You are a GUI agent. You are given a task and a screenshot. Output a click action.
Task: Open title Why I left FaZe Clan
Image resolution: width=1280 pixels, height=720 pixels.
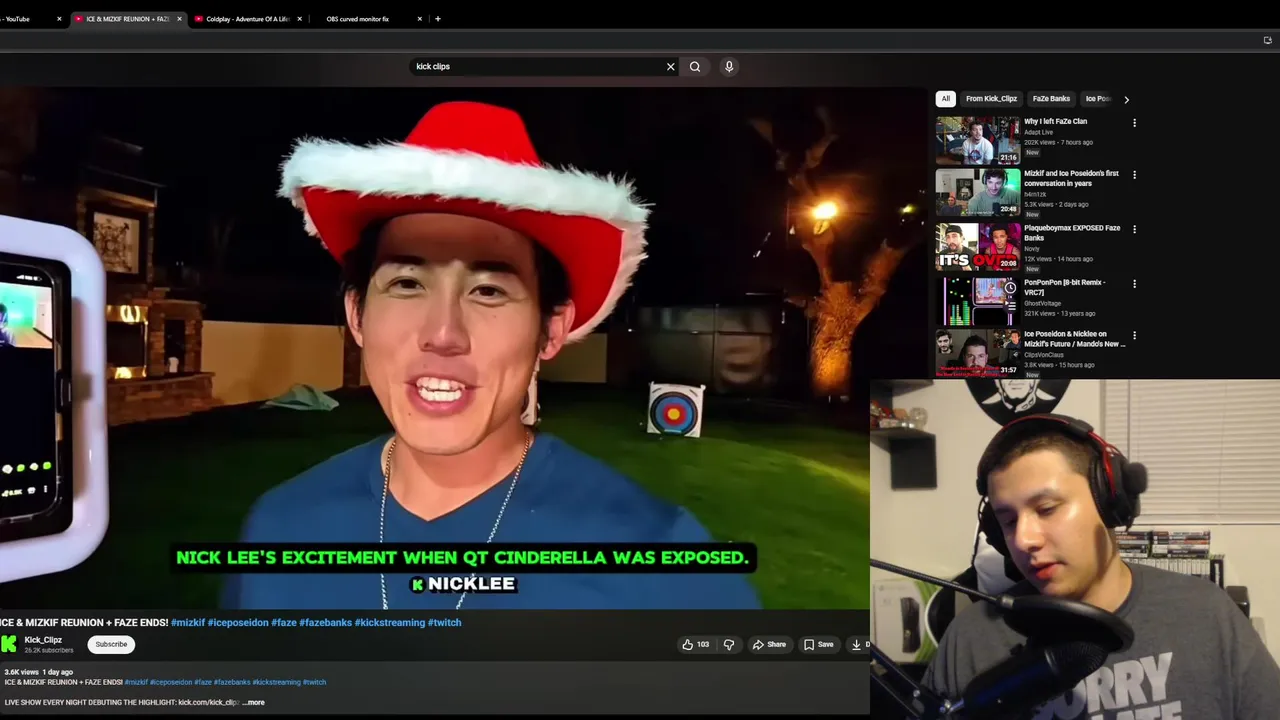point(1055,121)
